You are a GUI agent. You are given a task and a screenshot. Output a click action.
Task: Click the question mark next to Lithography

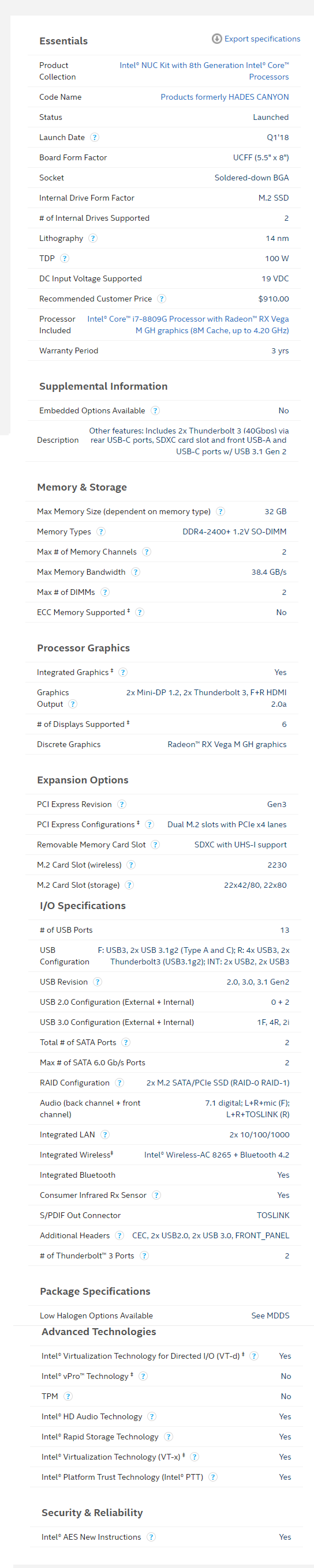(94, 239)
